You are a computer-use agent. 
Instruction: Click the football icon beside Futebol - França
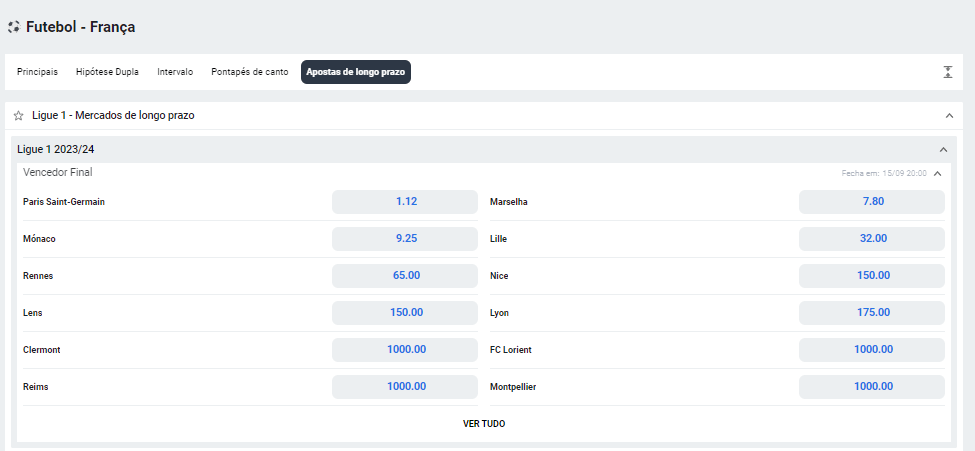(x=14, y=27)
